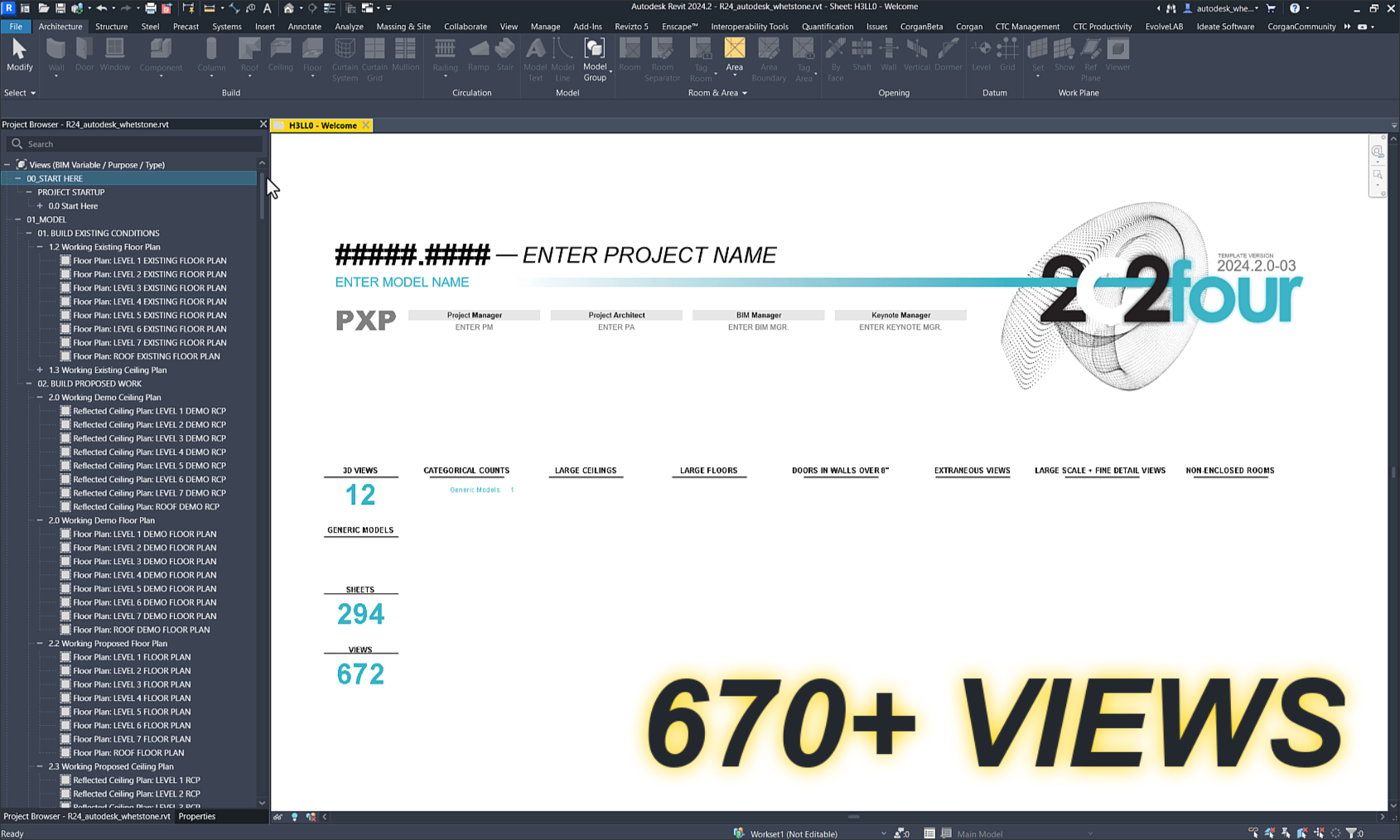Select the Area tool
Image resolution: width=1400 pixels, height=840 pixels.
tap(734, 56)
